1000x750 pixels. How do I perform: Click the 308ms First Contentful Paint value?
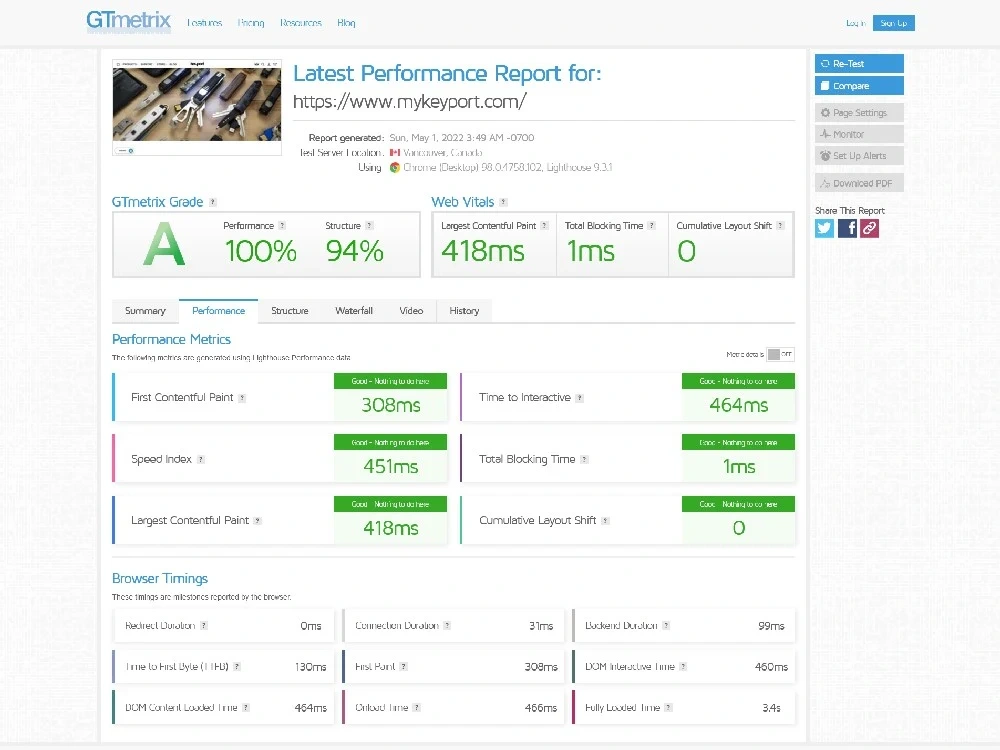click(391, 405)
